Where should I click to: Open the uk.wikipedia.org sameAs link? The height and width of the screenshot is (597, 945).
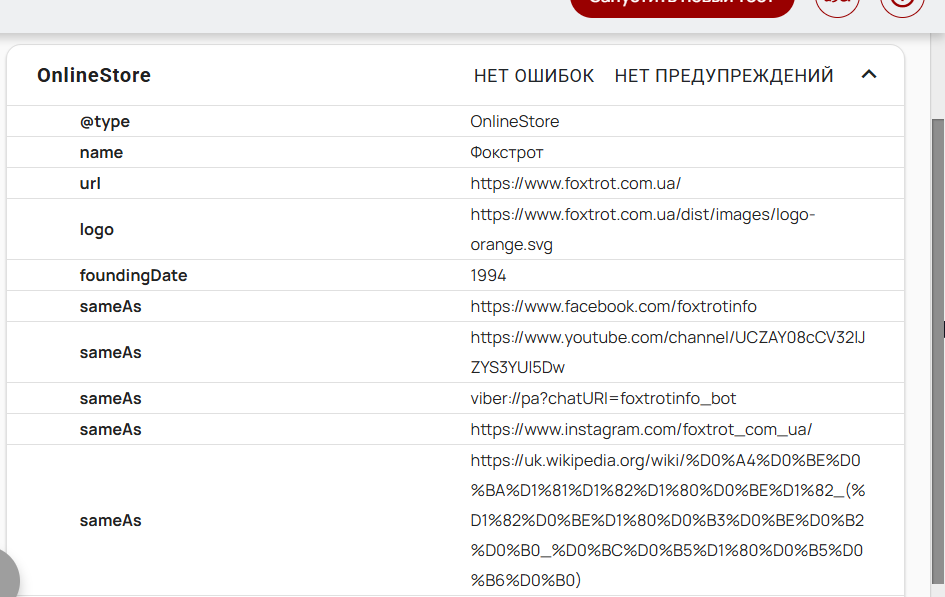(x=668, y=520)
